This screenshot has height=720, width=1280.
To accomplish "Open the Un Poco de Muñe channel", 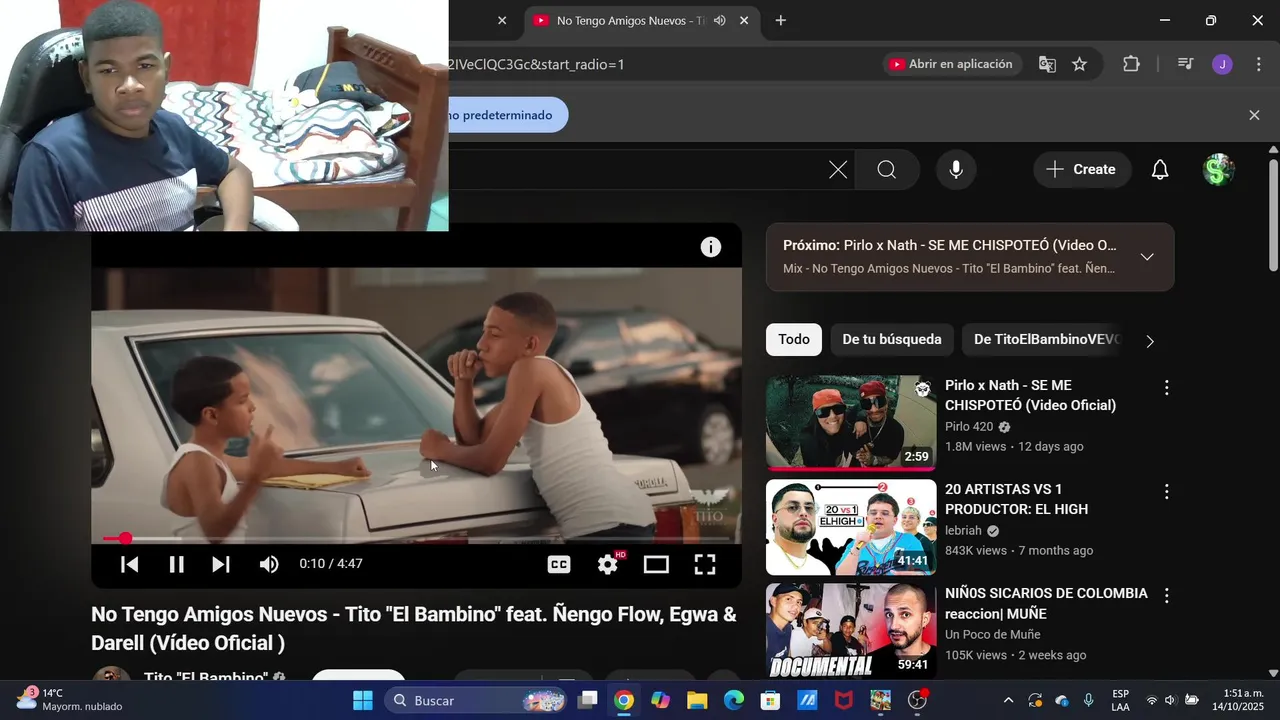I will coord(993,634).
